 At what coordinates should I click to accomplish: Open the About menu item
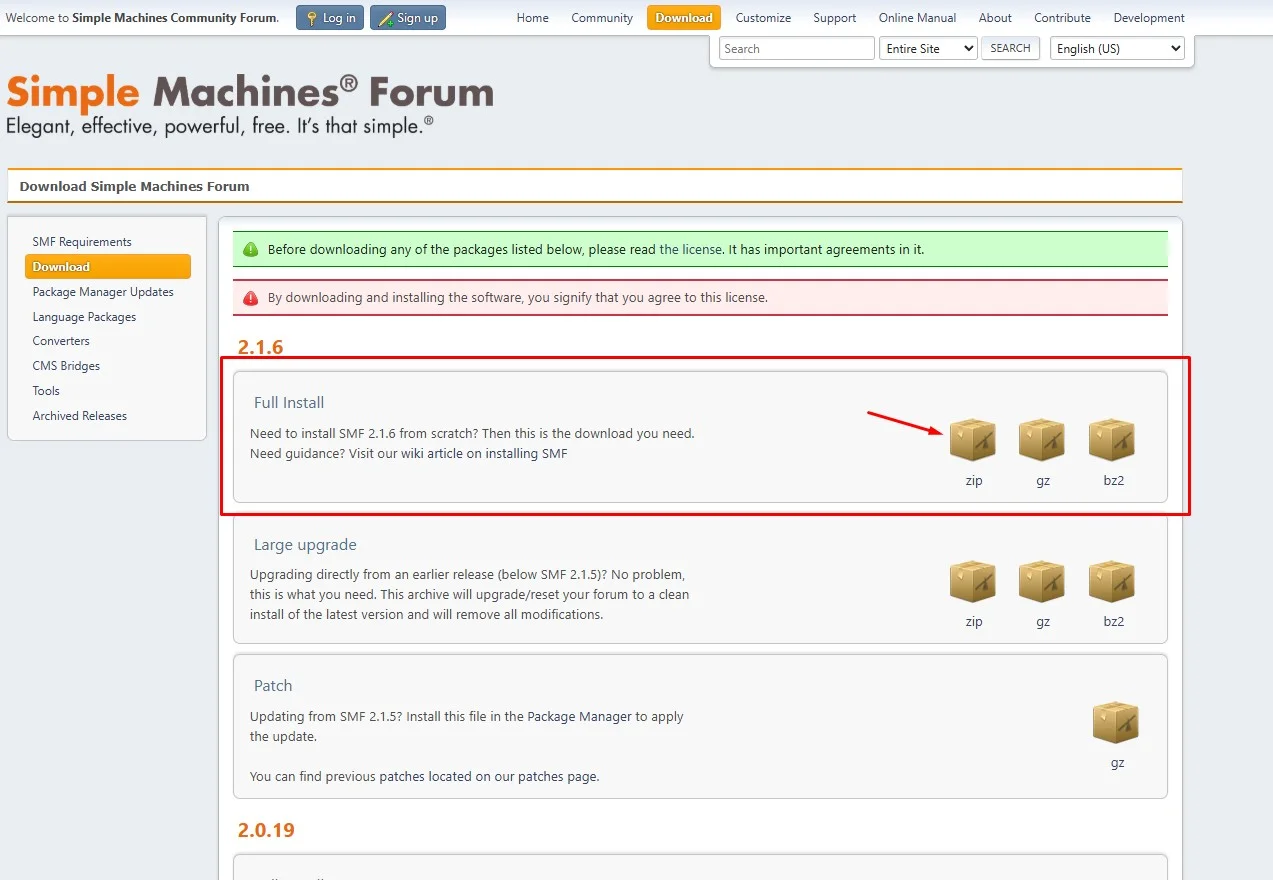coord(995,18)
